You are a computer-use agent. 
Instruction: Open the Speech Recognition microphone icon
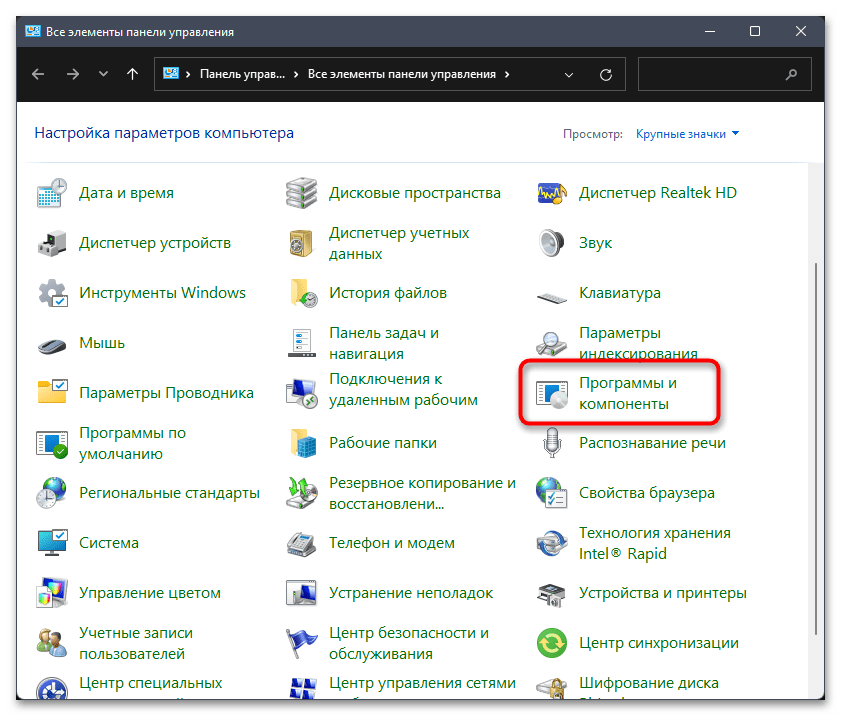pyautogui.click(x=552, y=443)
